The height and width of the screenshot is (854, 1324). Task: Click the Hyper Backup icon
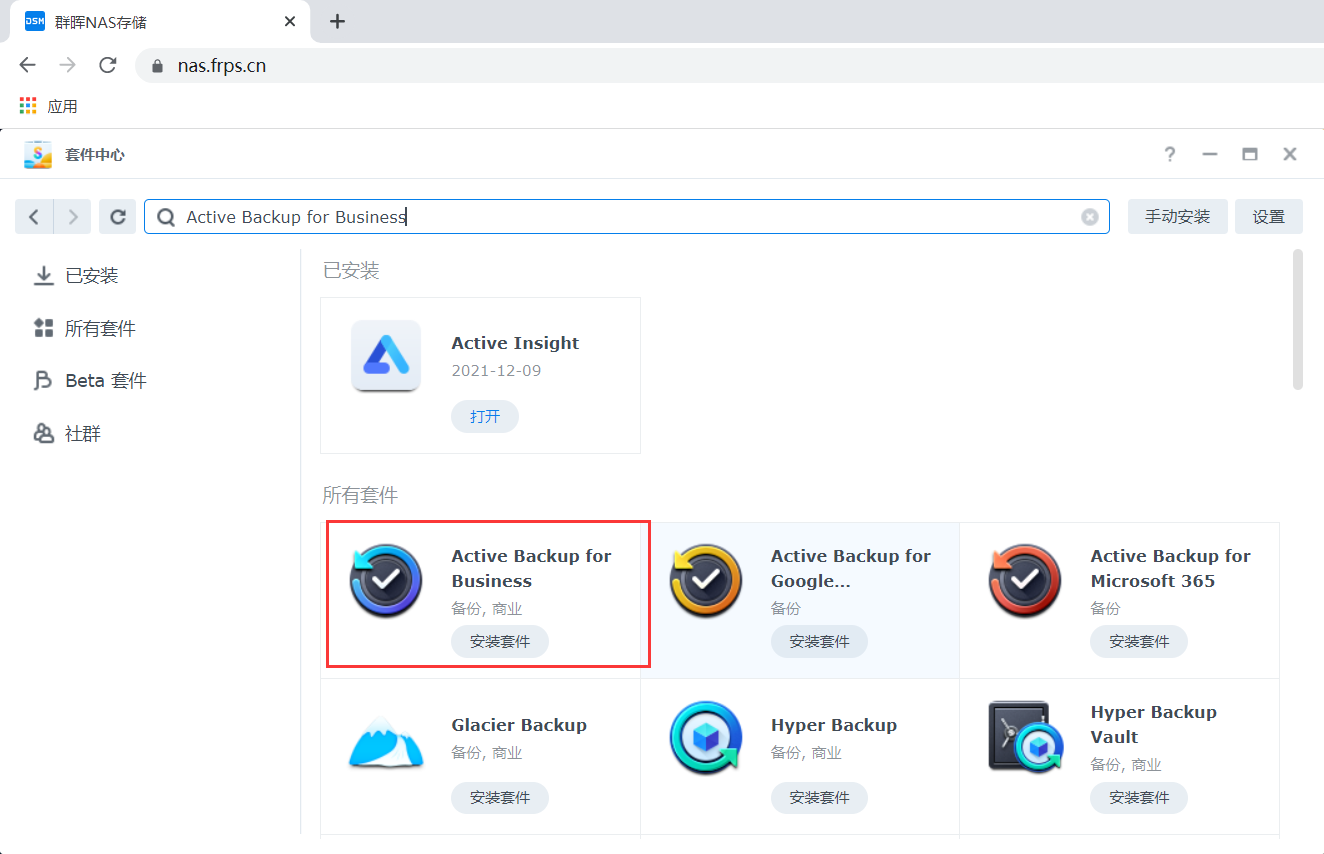pyautogui.click(x=706, y=738)
